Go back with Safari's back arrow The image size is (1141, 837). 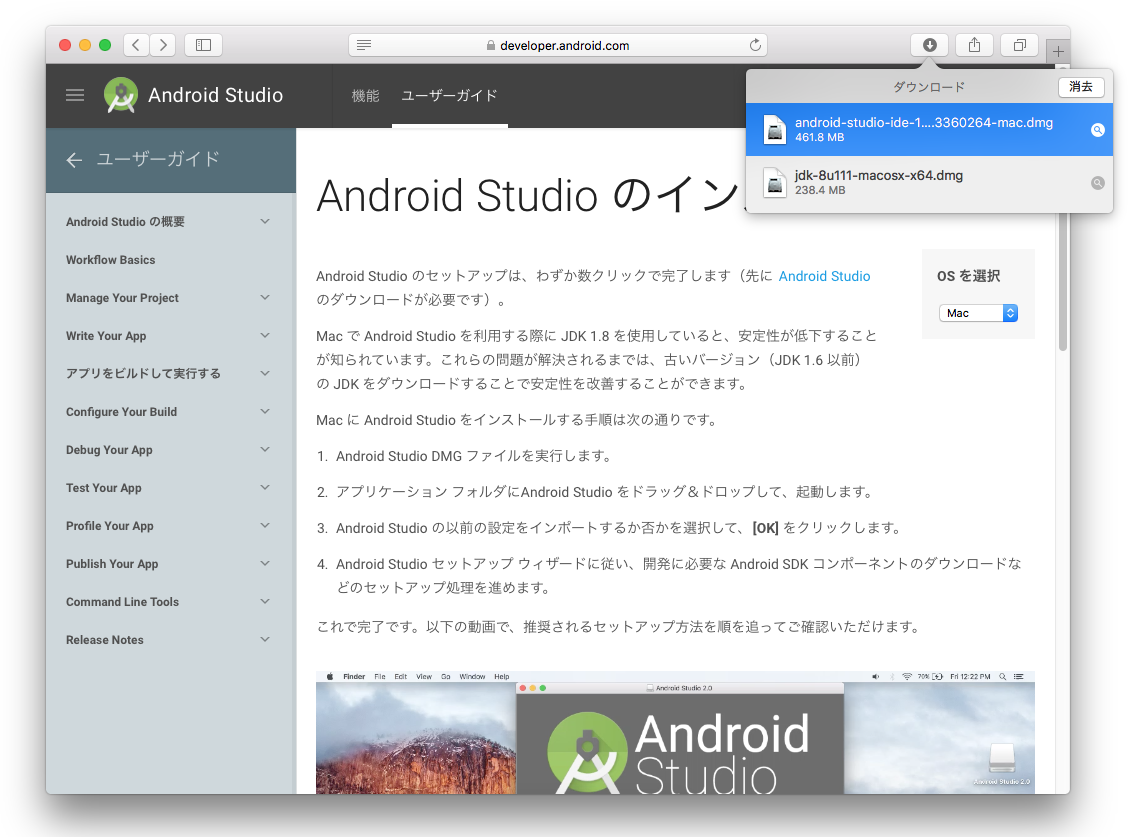pyautogui.click(x=136, y=45)
